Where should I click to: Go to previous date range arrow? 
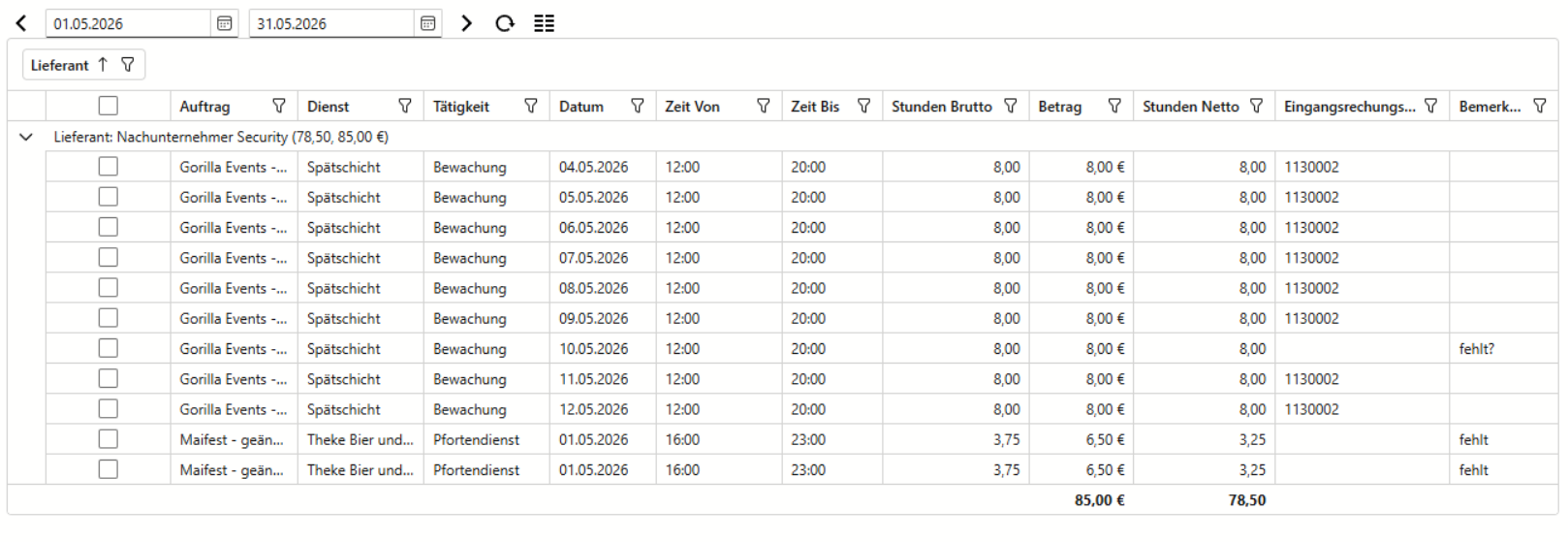(x=21, y=23)
